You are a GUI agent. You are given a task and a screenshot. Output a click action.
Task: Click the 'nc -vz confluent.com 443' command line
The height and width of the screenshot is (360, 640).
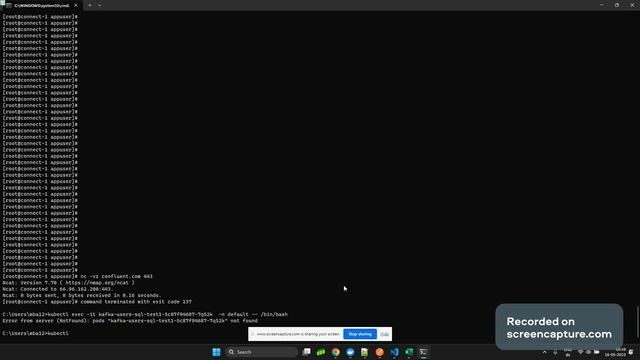tap(78, 276)
